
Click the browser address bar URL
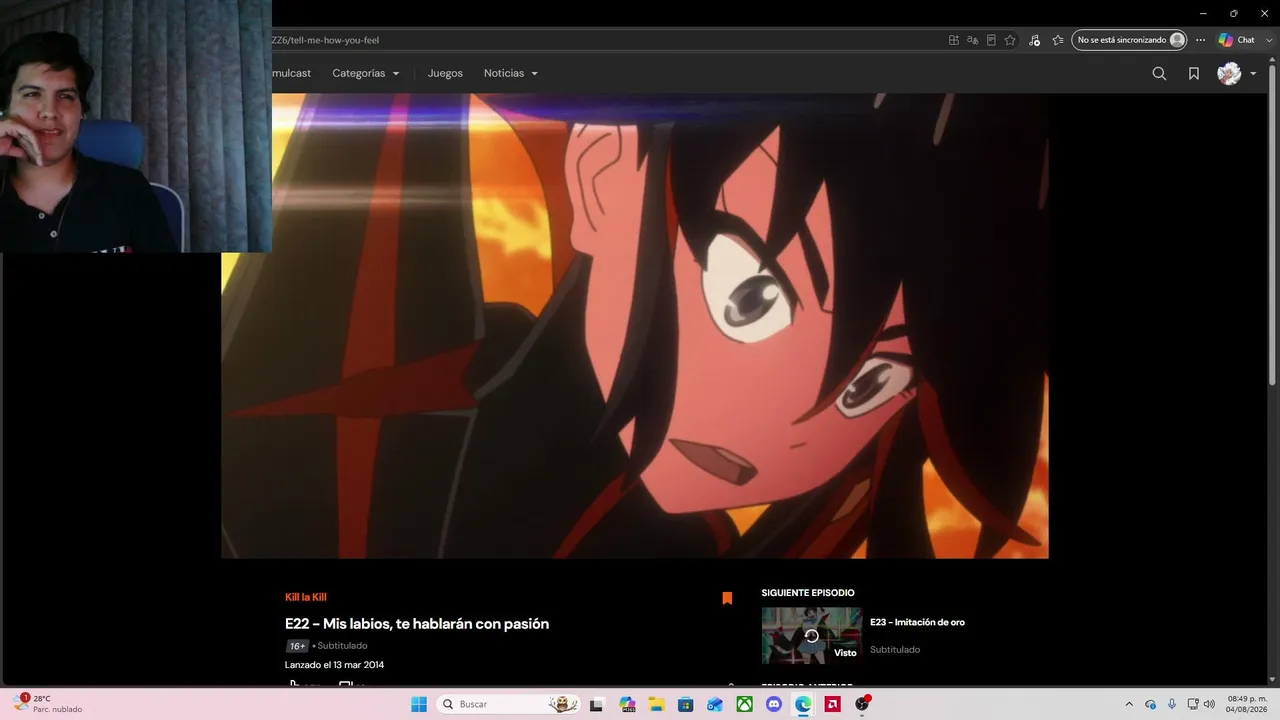tap(326, 40)
